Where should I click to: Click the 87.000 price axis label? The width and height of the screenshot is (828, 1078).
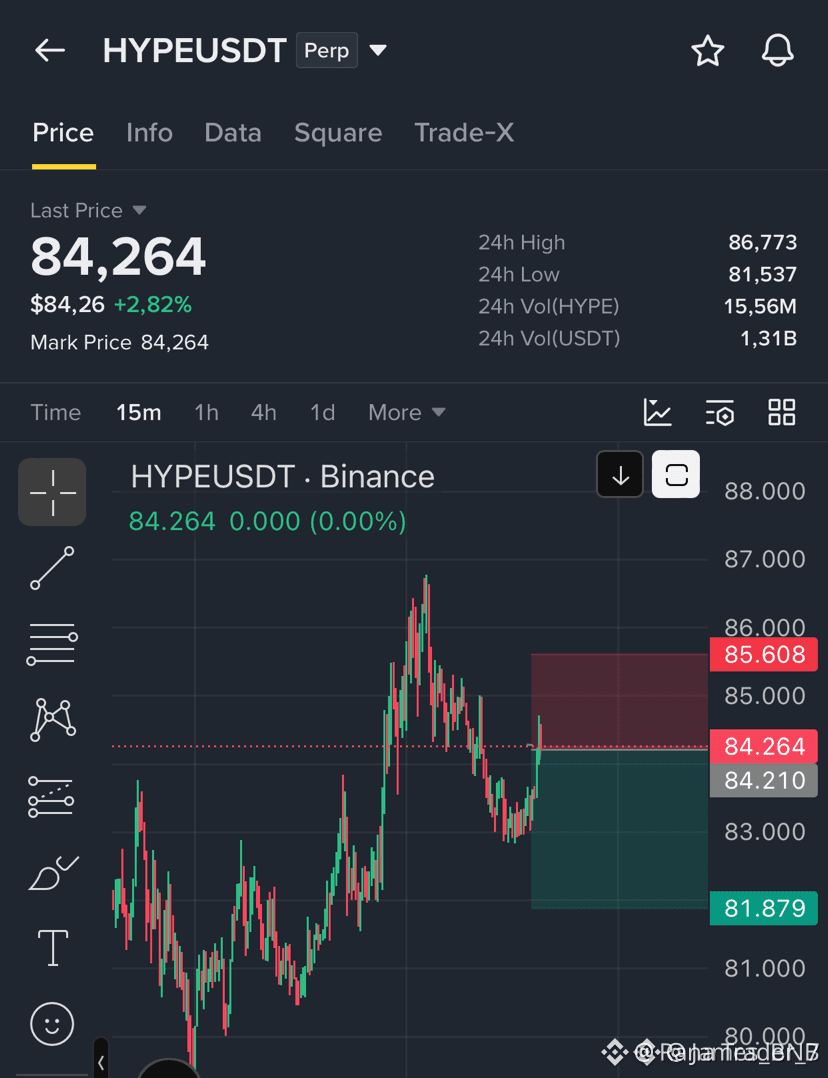(x=764, y=559)
